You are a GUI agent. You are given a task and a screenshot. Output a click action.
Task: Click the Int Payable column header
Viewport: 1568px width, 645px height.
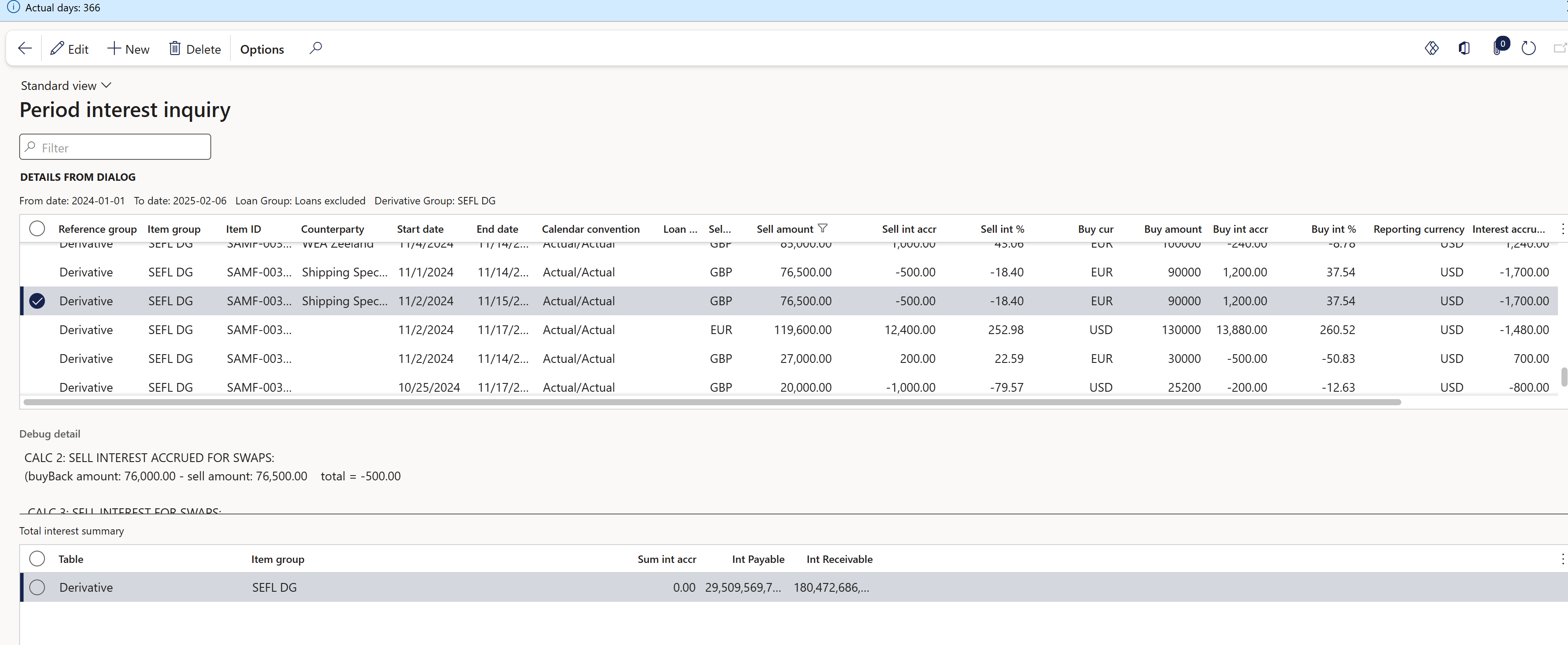[758, 559]
